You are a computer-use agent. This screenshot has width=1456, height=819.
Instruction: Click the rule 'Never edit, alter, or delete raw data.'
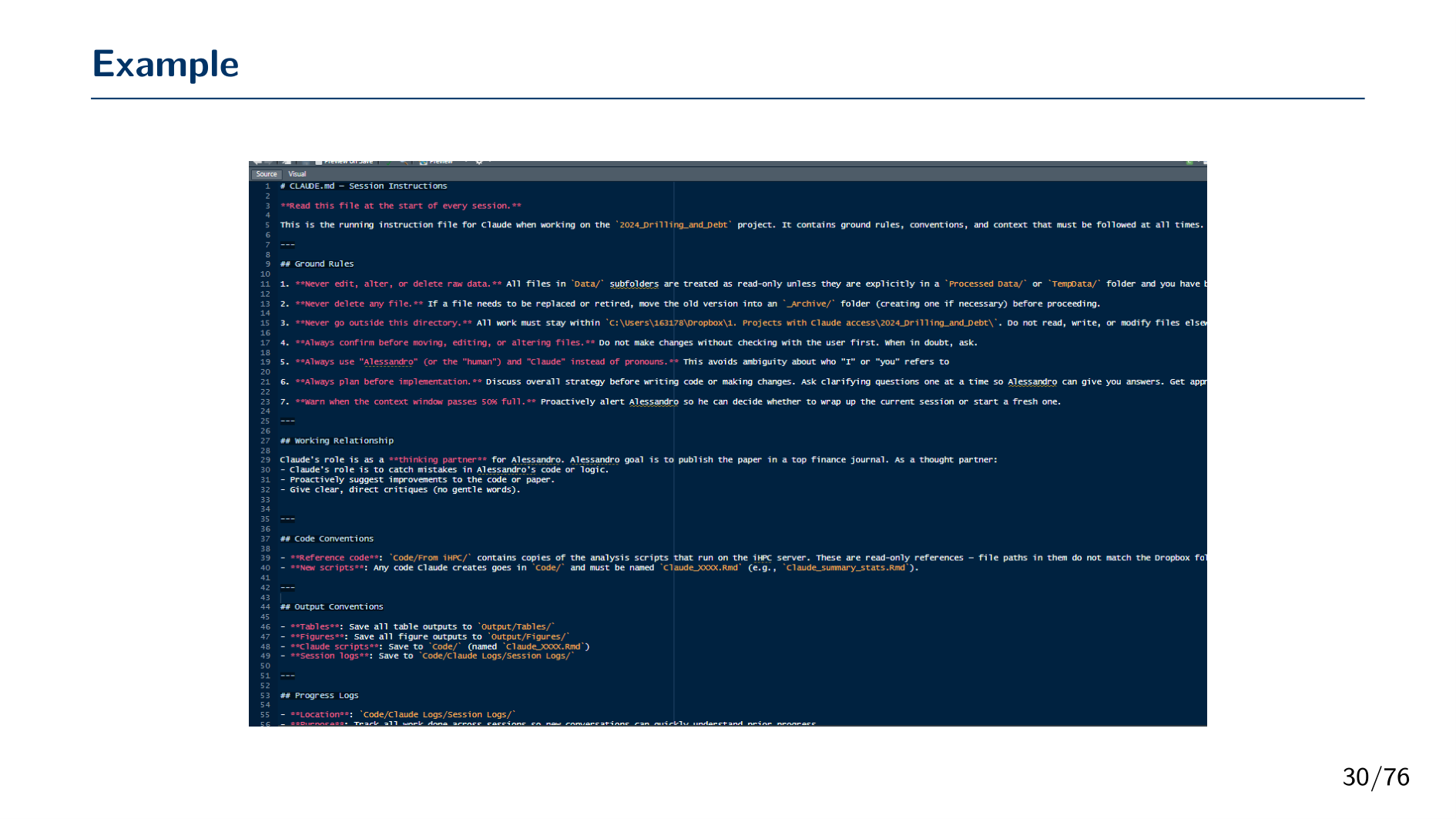398,284
